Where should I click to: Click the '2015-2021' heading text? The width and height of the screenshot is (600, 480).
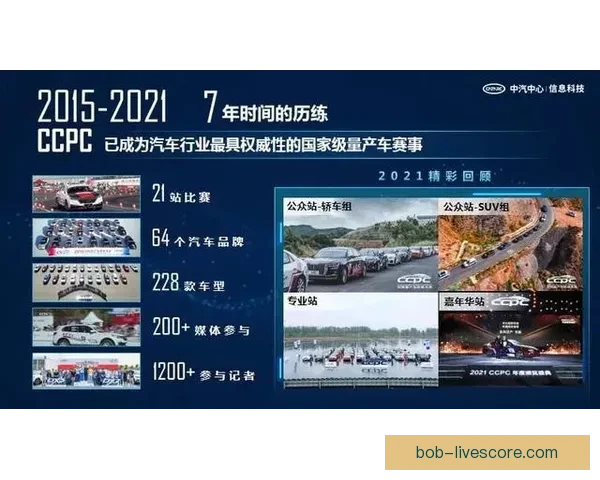point(102,107)
